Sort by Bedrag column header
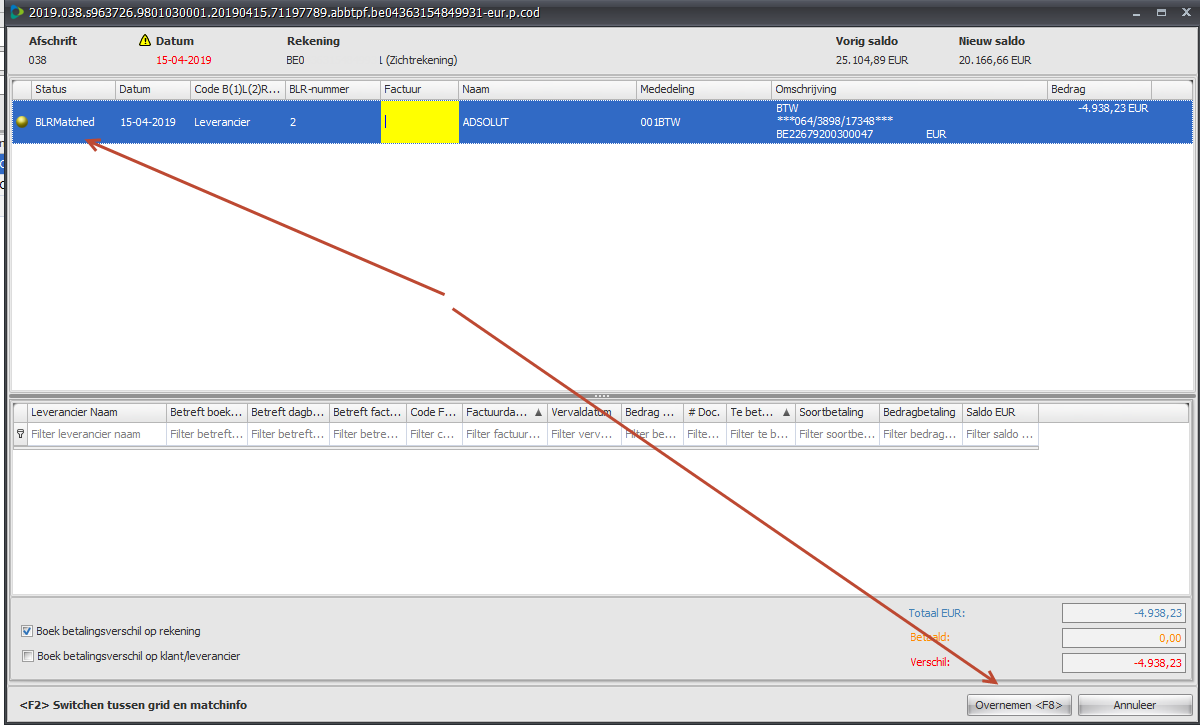Screen dimensions: 1200x726 (1097, 90)
